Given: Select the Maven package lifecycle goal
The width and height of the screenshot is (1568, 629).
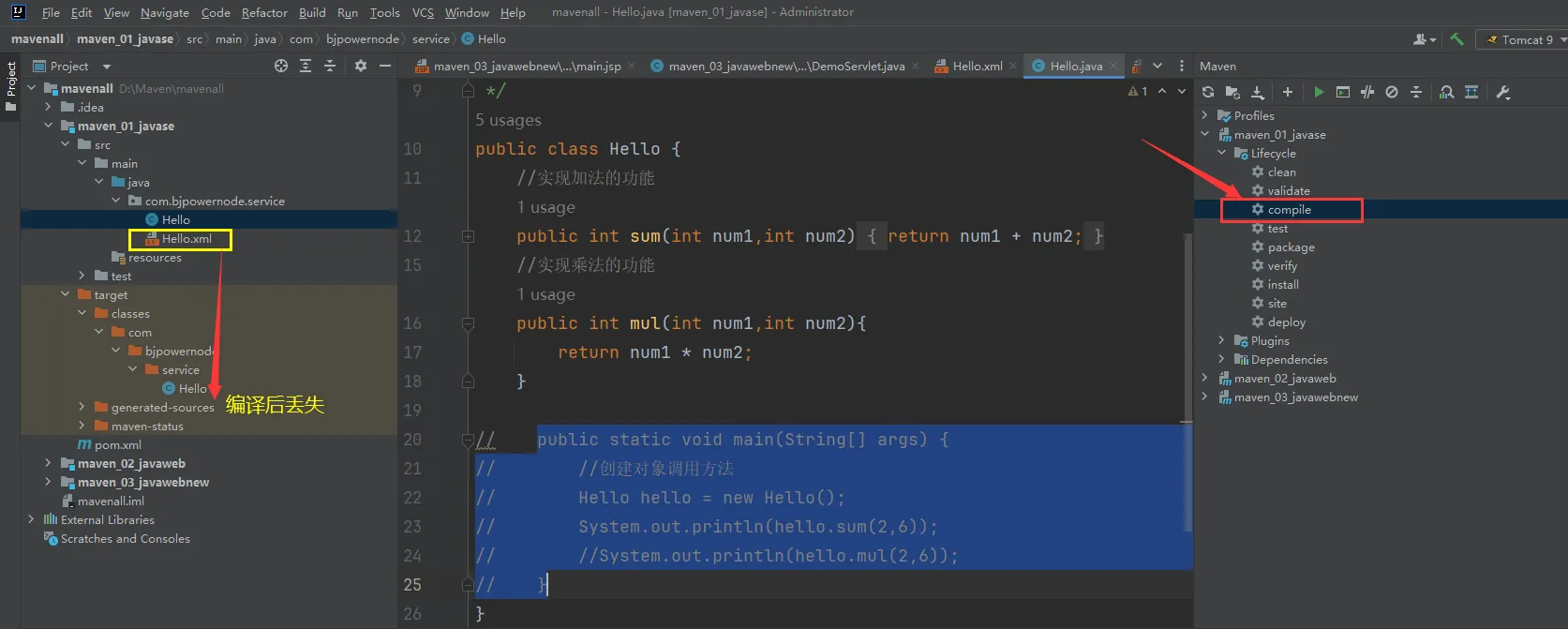Looking at the screenshot, I should [1291, 247].
